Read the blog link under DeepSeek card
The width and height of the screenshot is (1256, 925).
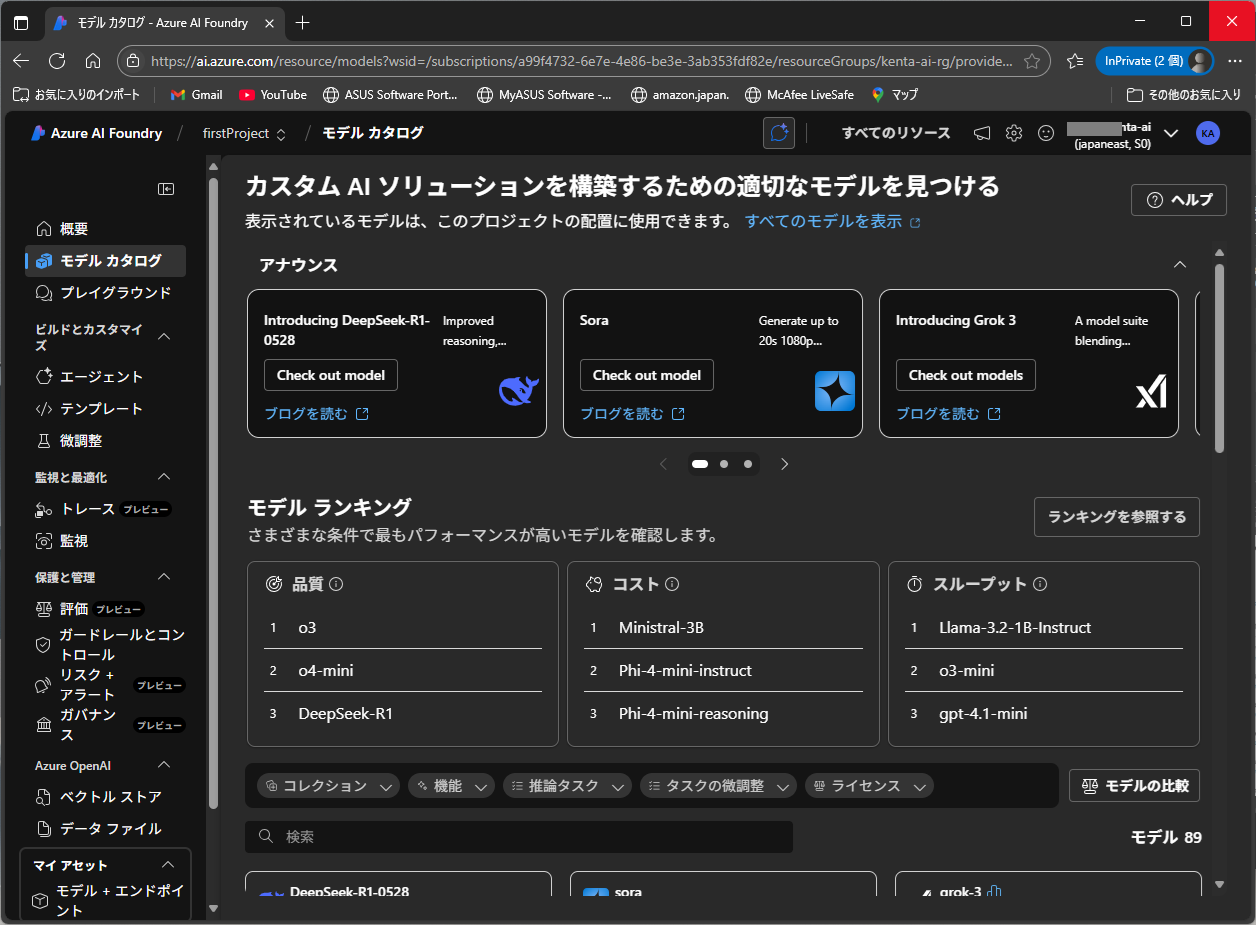317,414
